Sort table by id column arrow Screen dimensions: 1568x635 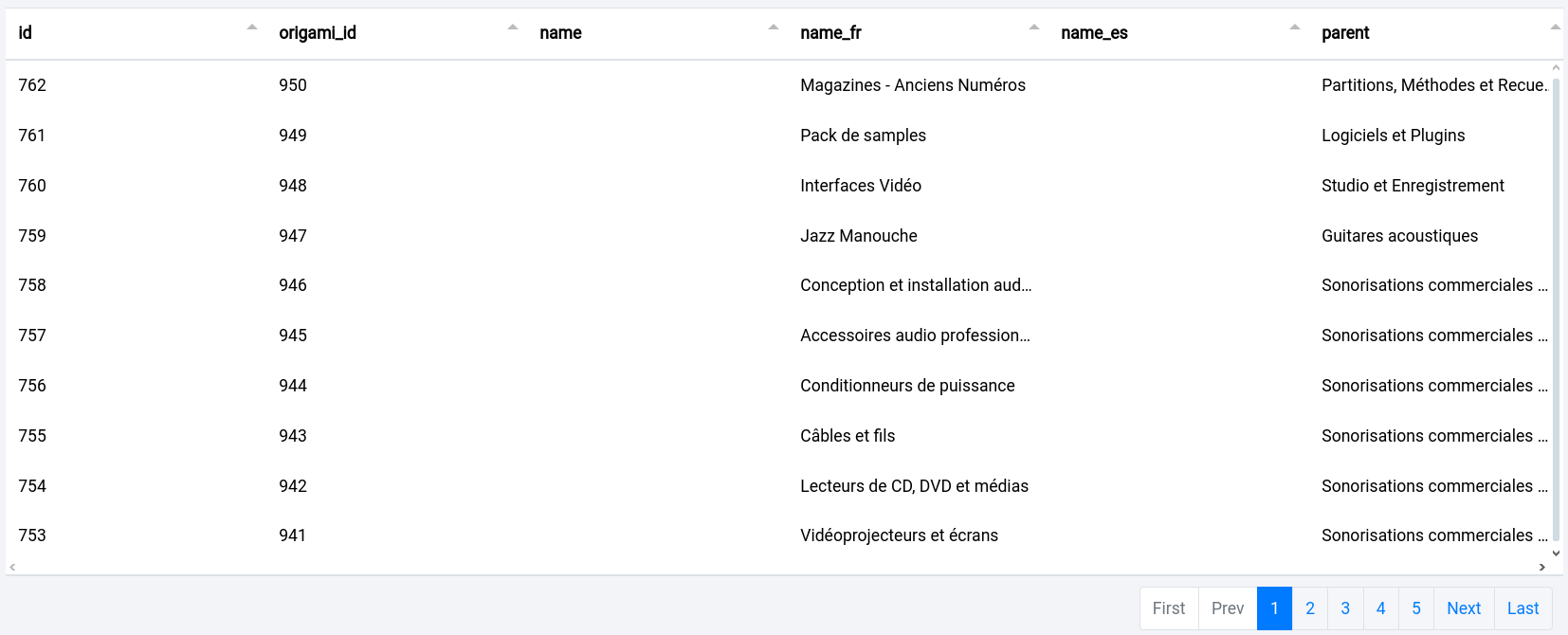click(252, 27)
